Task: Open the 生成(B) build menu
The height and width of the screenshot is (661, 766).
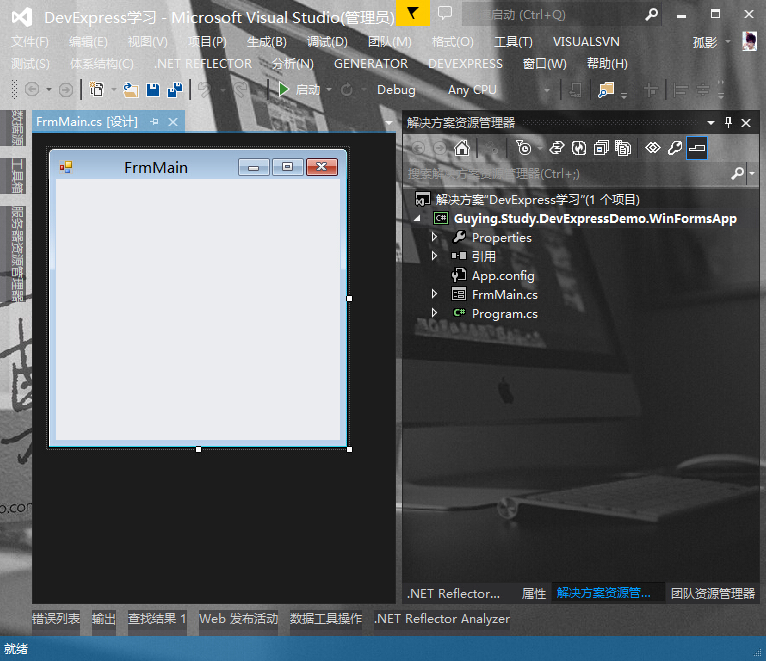Action: tap(267, 42)
